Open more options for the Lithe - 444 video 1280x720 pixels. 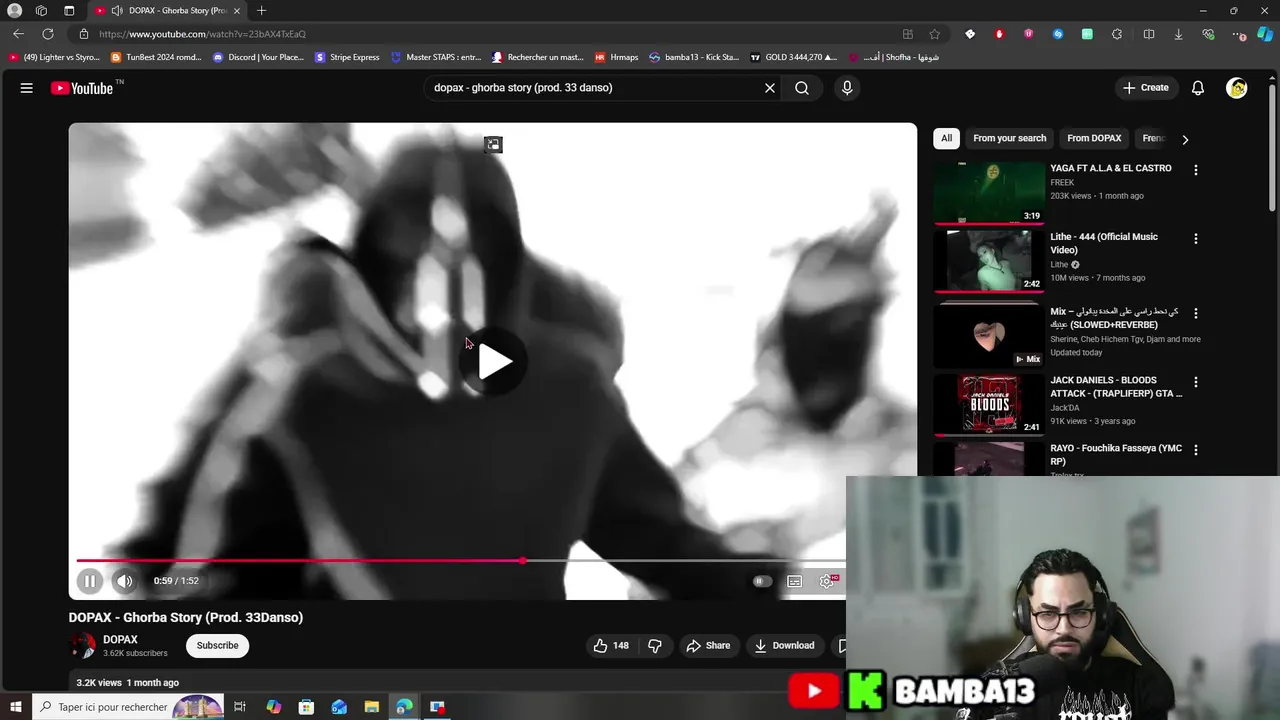click(x=1195, y=239)
